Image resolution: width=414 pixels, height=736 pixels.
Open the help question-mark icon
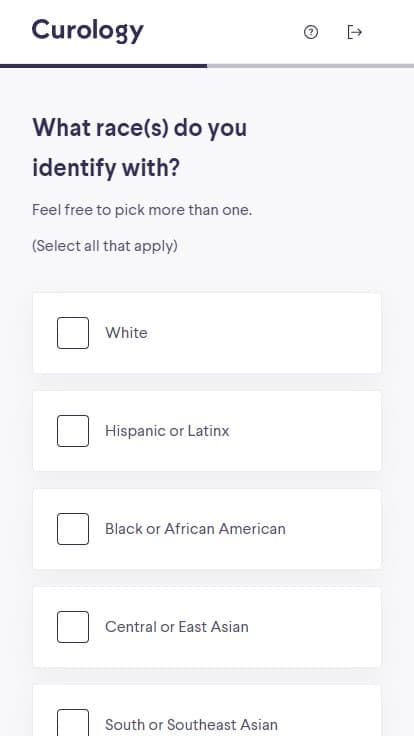click(311, 32)
